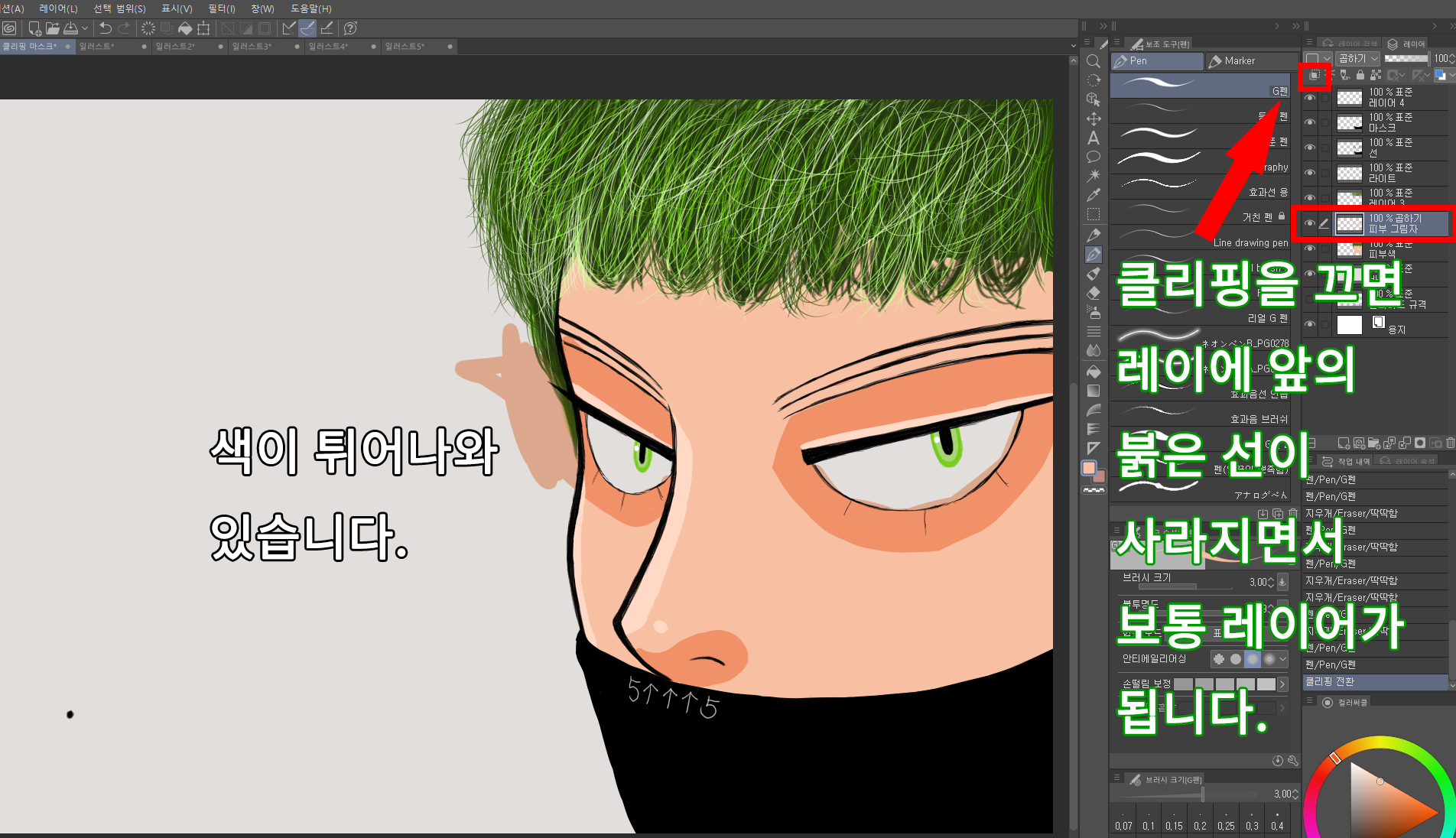Hide the 레이어 4 layer
The image size is (1456, 838).
tap(1310, 98)
